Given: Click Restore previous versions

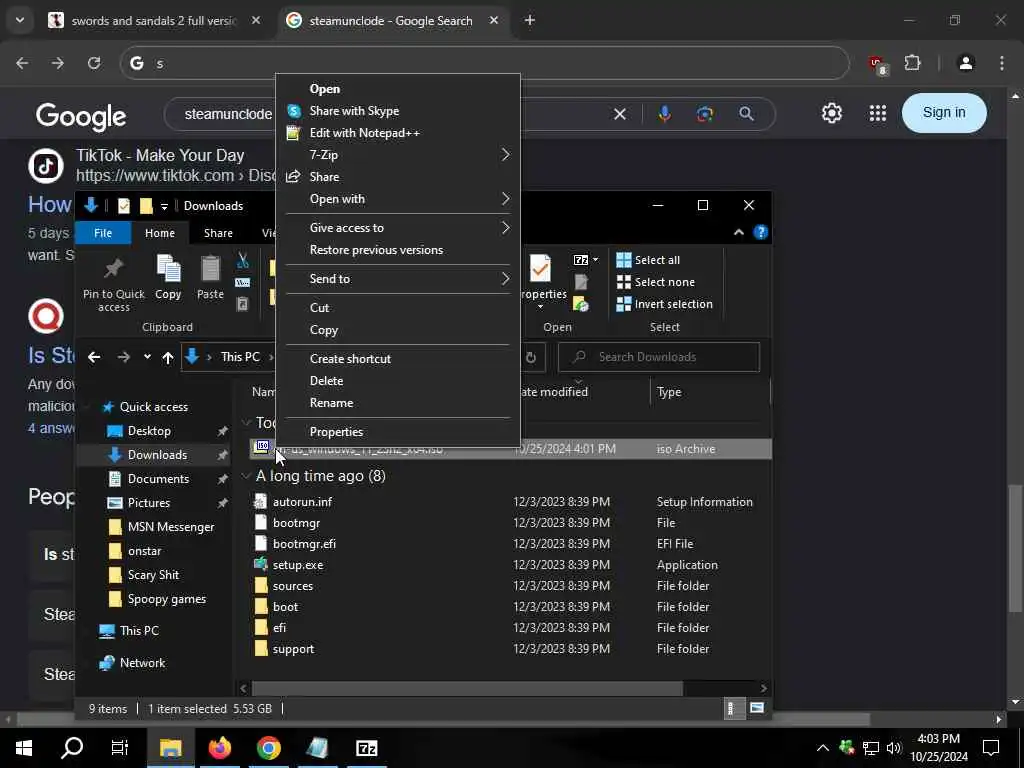Looking at the screenshot, I should click(376, 250).
